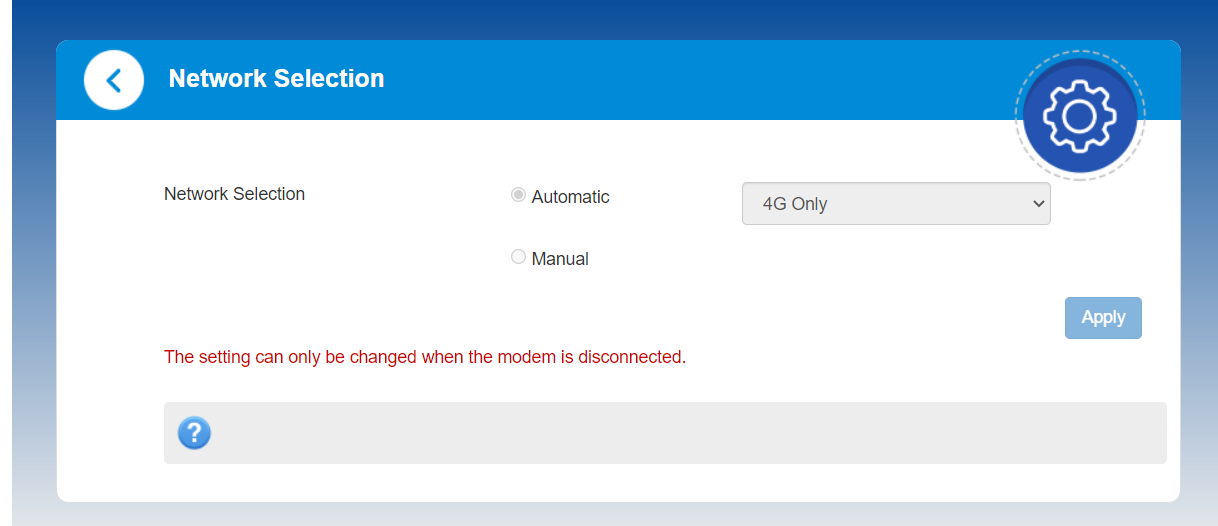The image size is (1218, 526).
Task: Click the back arrow icon
Action: [x=114, y=80]
